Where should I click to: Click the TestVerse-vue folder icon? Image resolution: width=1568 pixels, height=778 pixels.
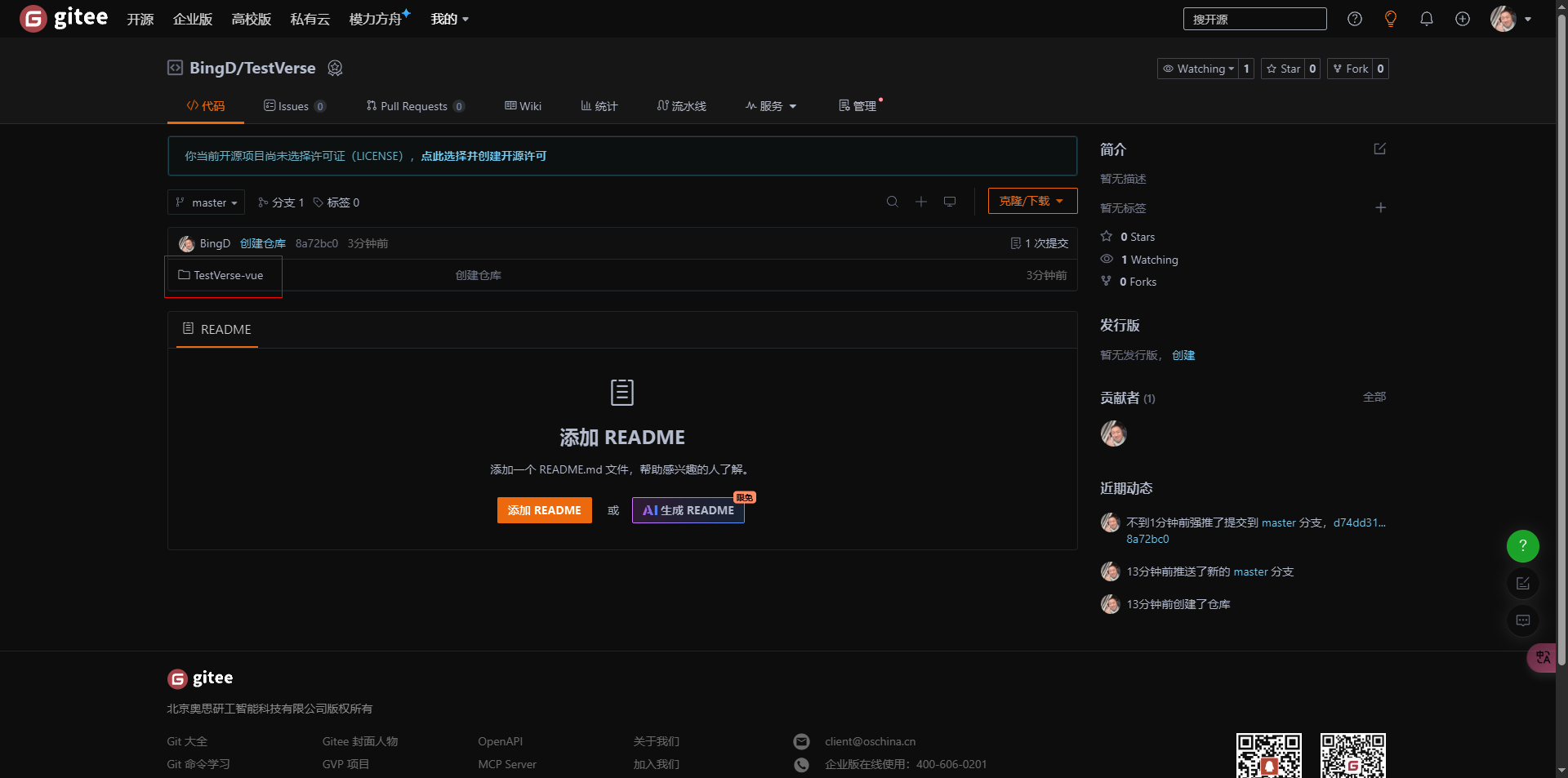(184, 275)
